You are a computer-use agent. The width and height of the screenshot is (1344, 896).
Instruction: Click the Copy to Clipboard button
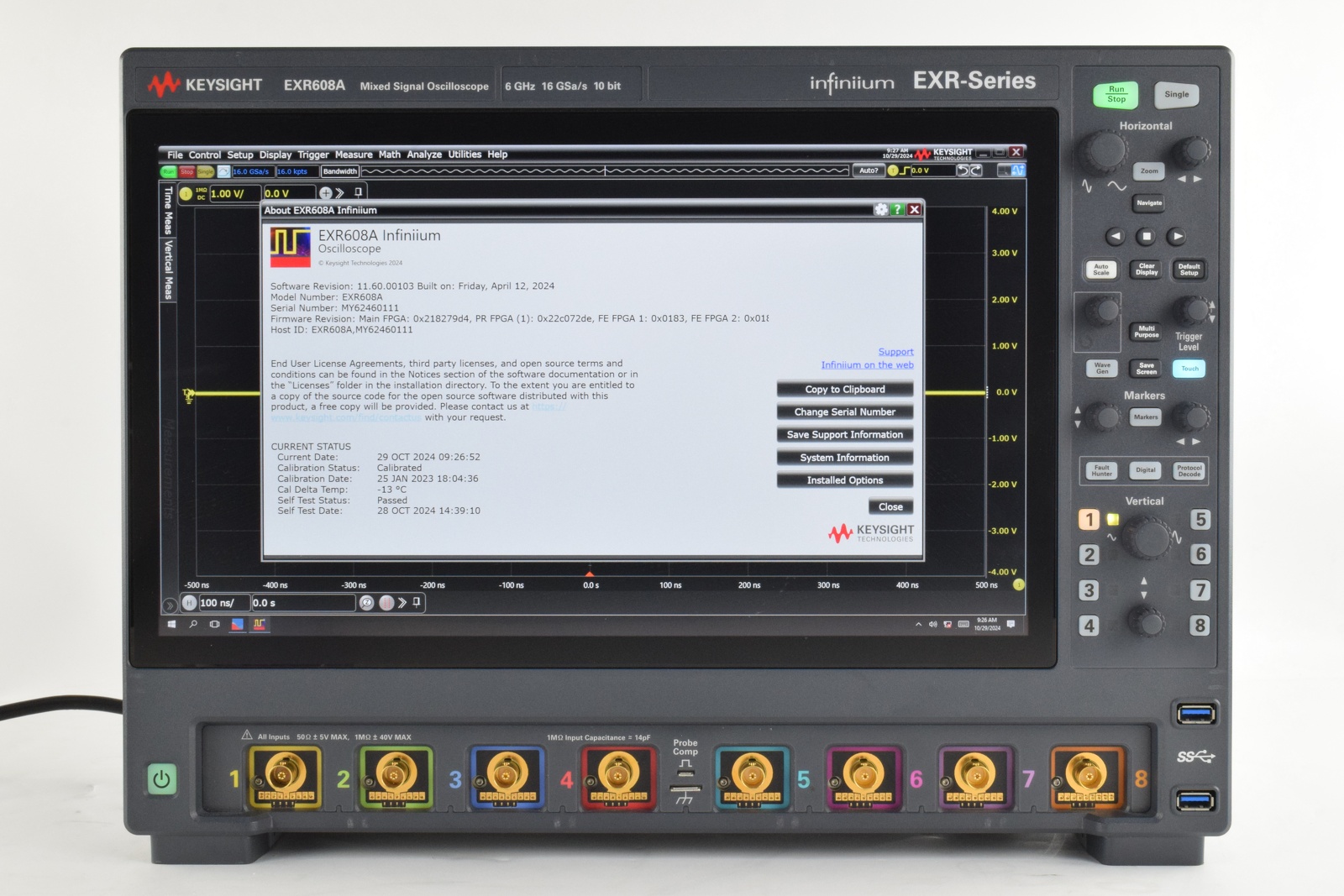coord(845,390)
